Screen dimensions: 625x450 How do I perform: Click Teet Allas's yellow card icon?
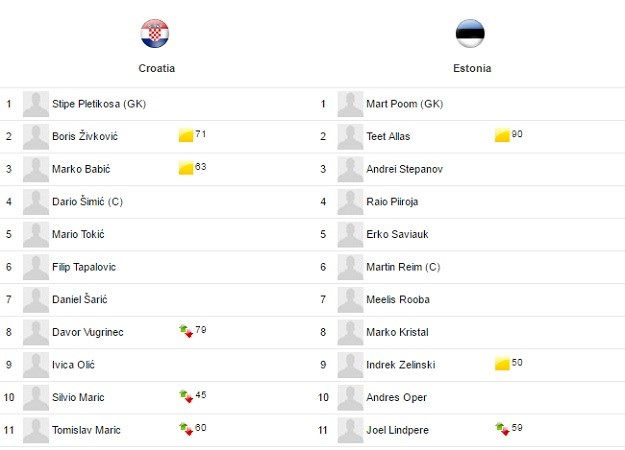pos(502,136)
